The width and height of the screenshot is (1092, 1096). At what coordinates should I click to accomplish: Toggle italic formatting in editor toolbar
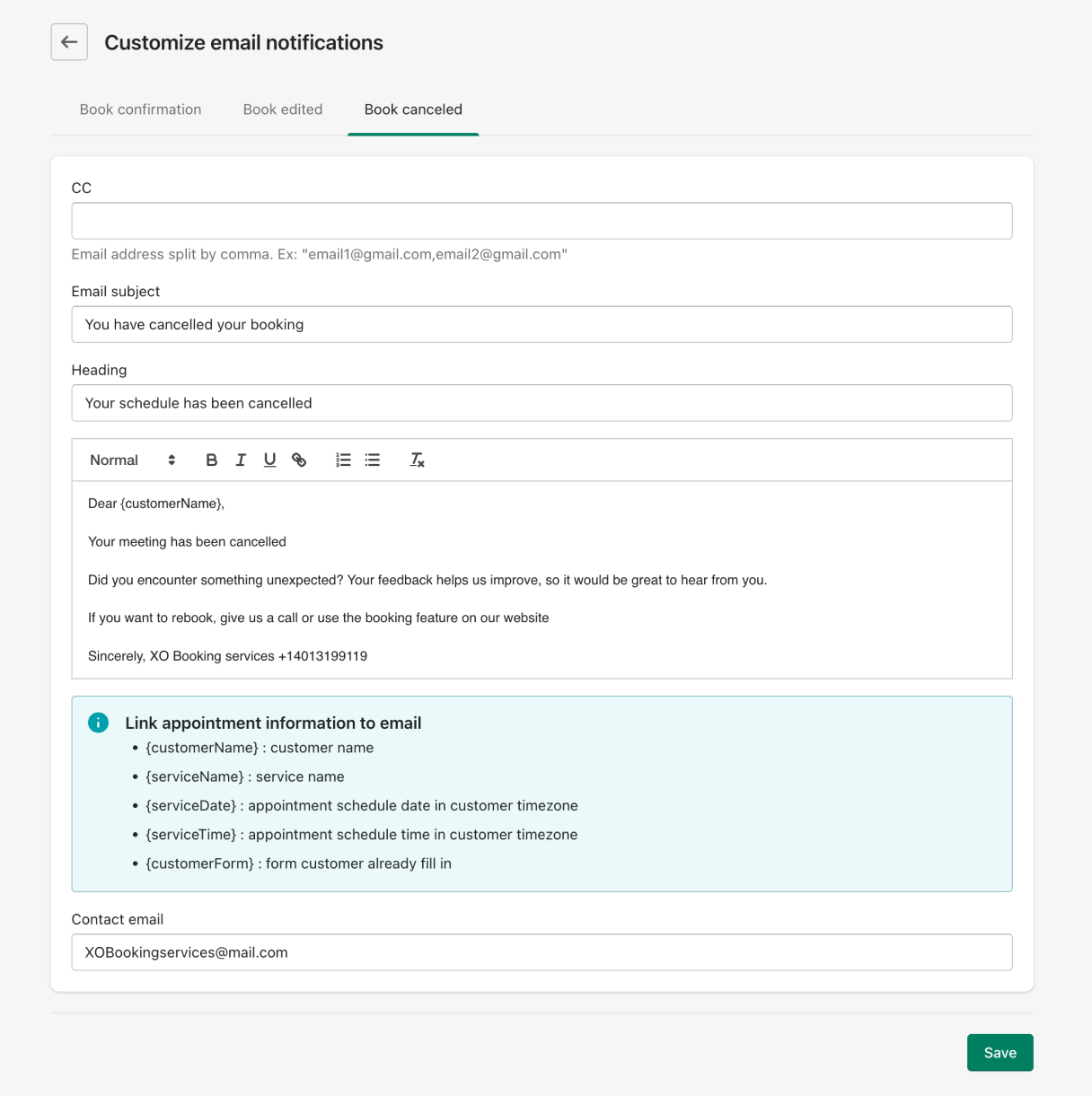(x=241, y=460)
